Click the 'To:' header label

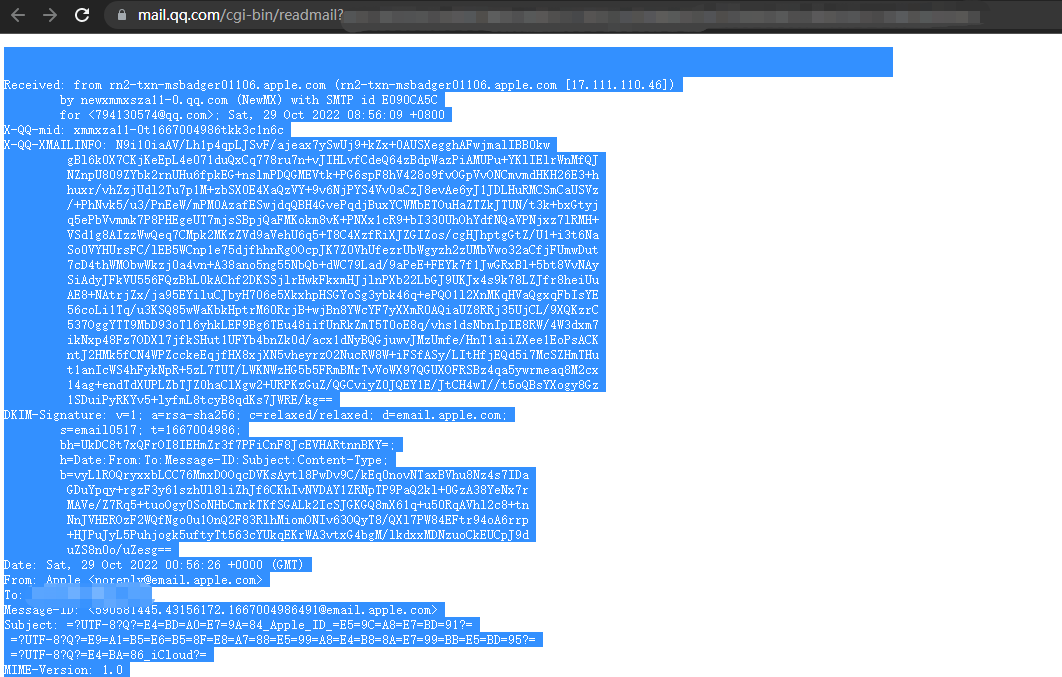tap(13, 594)
